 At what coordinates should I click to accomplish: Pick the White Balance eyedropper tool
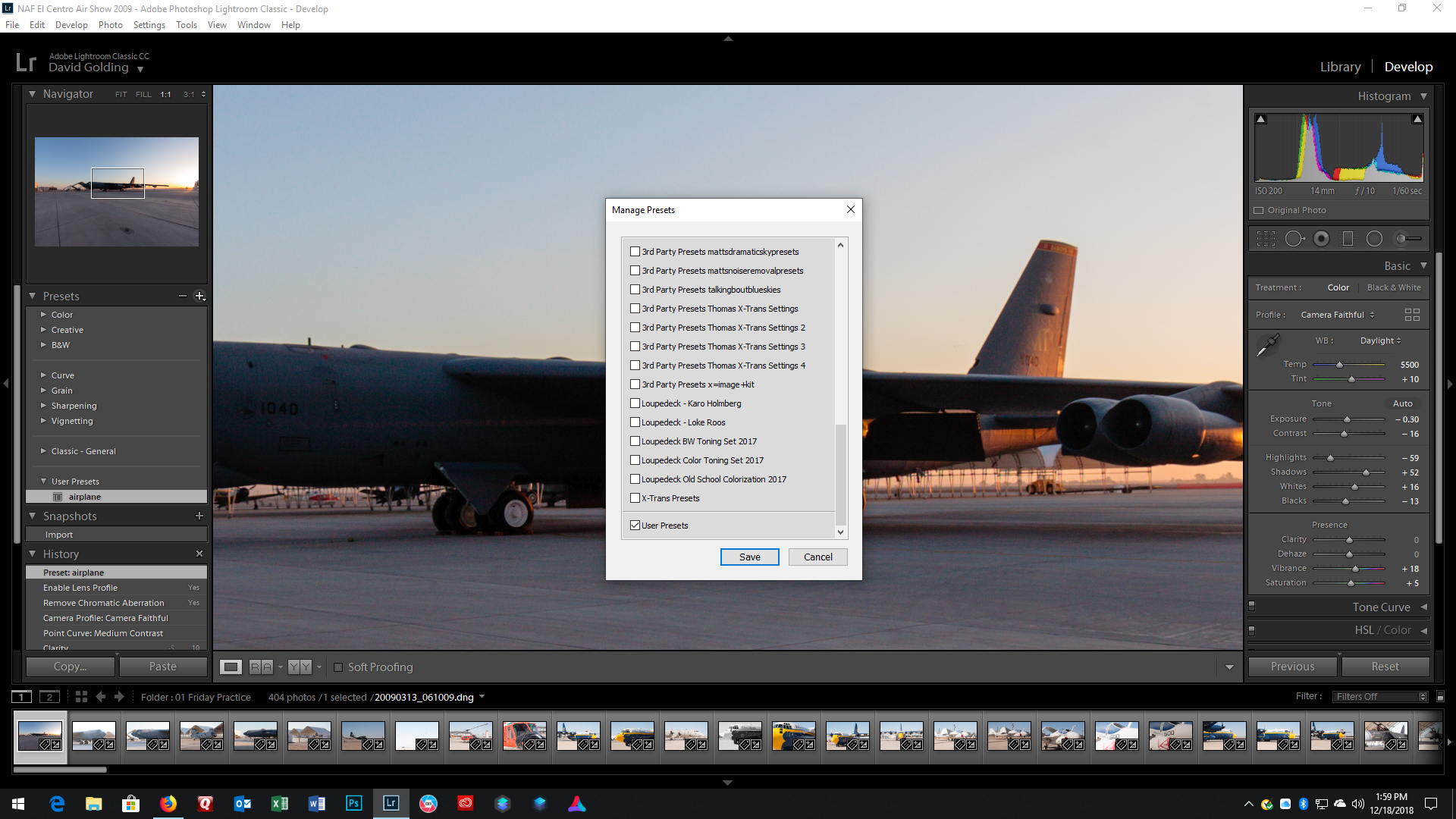1267,346
